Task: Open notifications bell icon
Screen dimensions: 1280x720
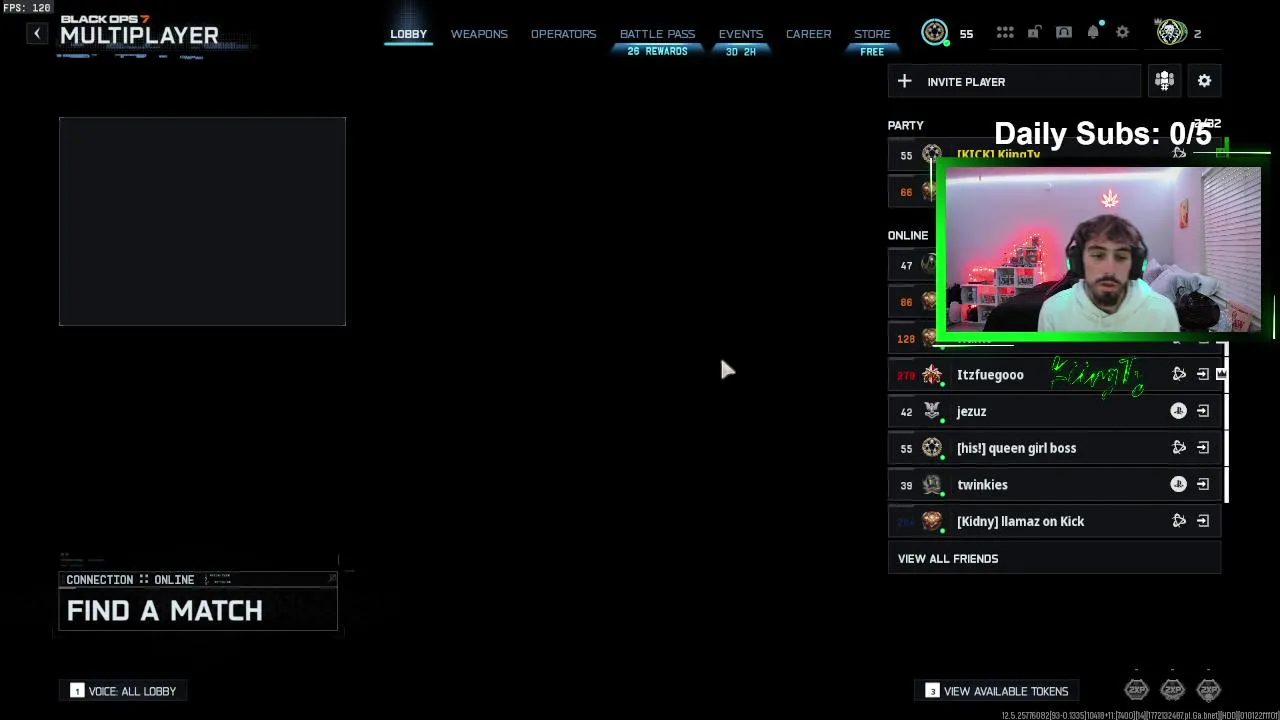Action: pyautogui.click(x=1093, y=33)
